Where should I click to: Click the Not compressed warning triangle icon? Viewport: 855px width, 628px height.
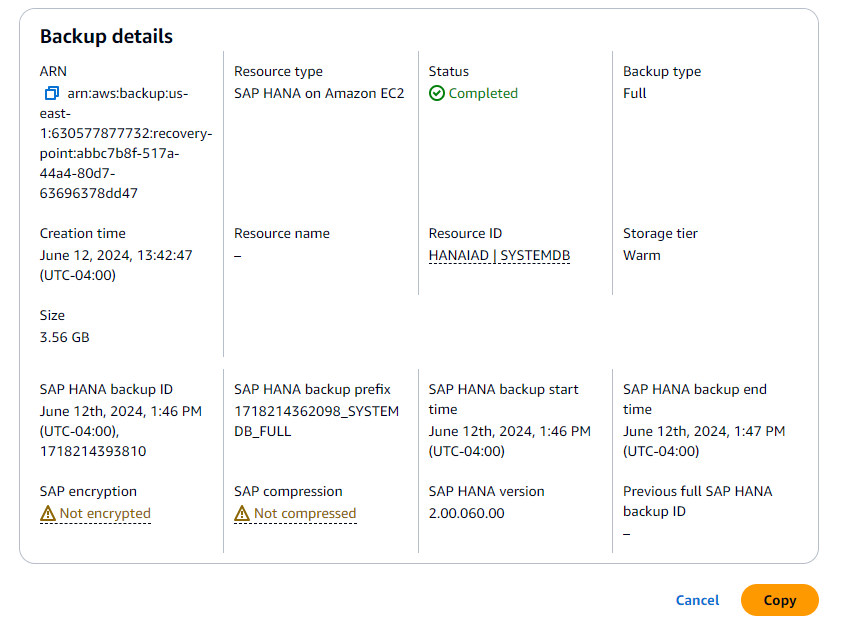(x=242, y=513)
